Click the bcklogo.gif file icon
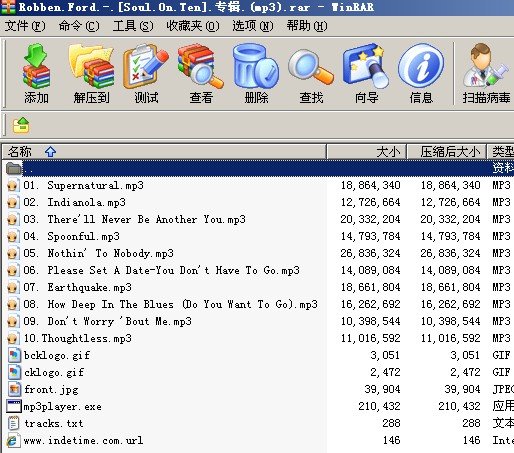The width and height of the screenshot is (514, 453). coord(14,355)
